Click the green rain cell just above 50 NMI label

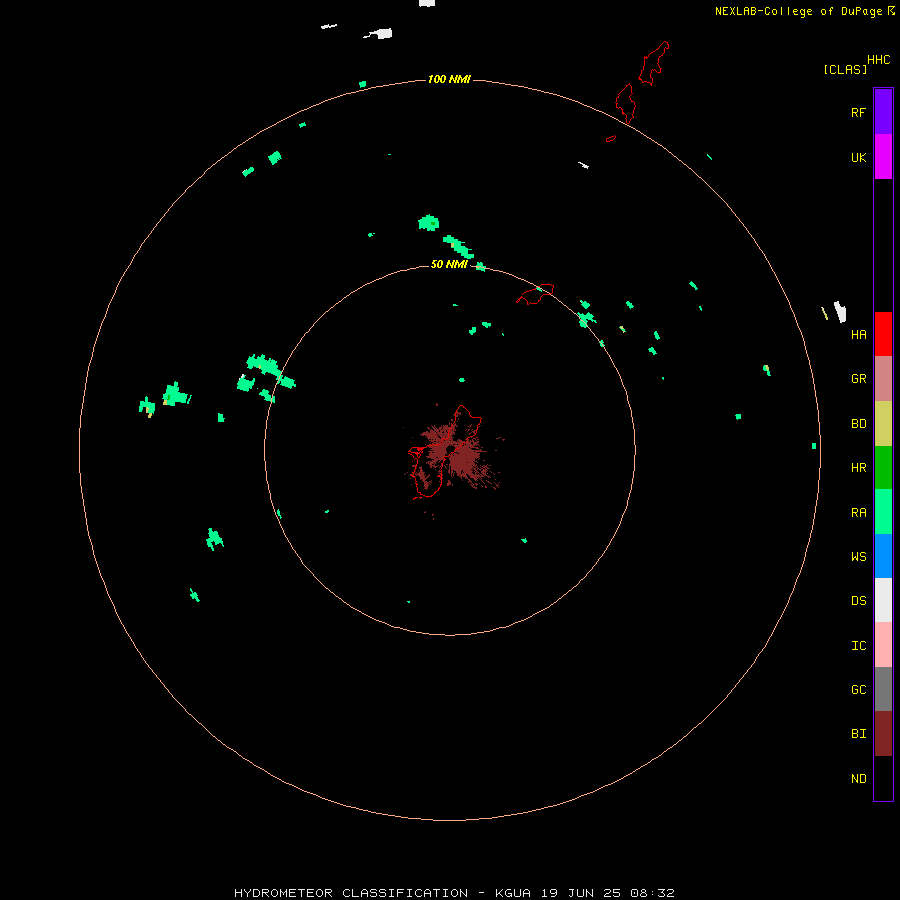(x=458, y=246)
